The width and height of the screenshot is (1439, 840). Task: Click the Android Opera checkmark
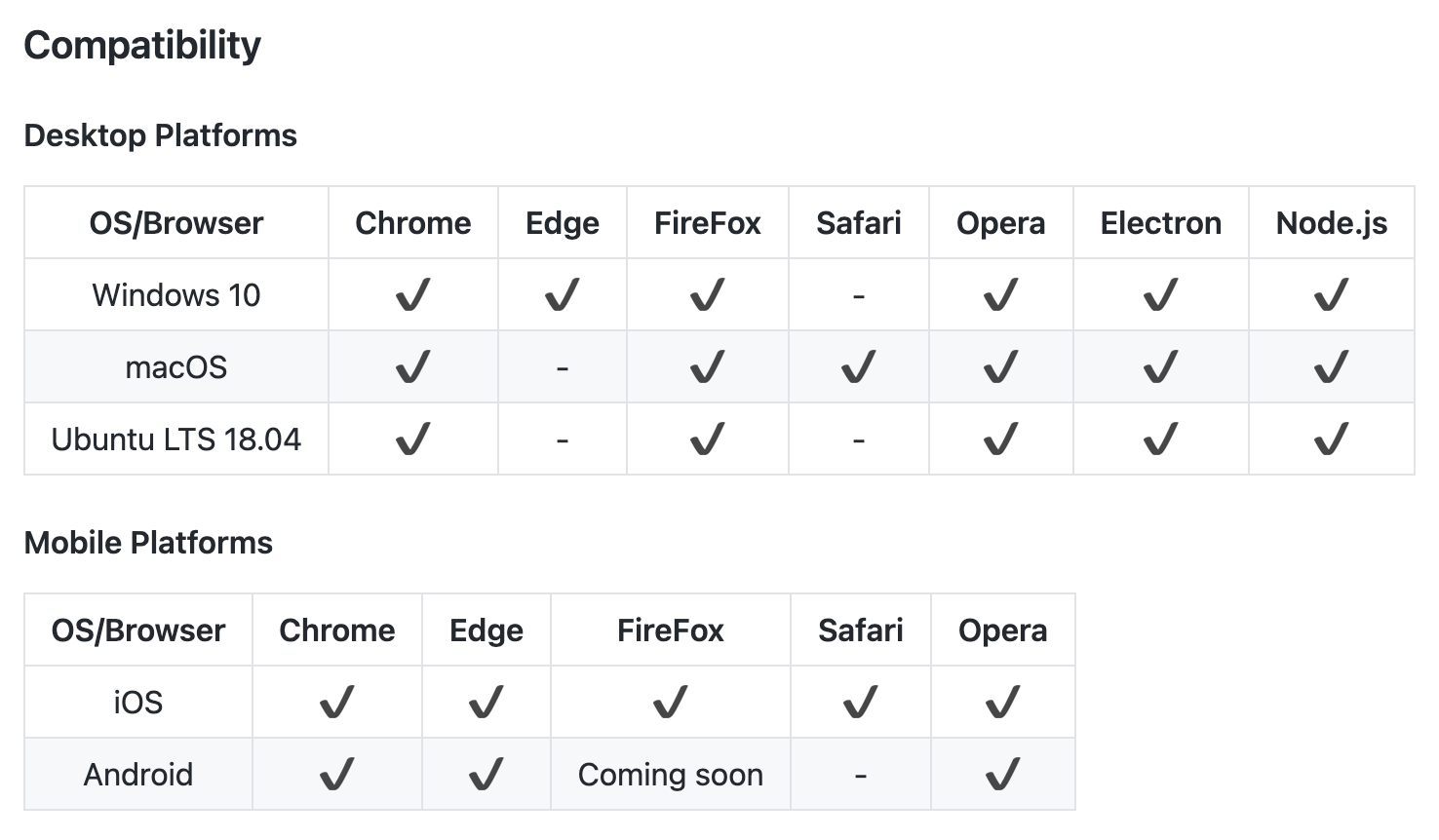[1002, 774]
